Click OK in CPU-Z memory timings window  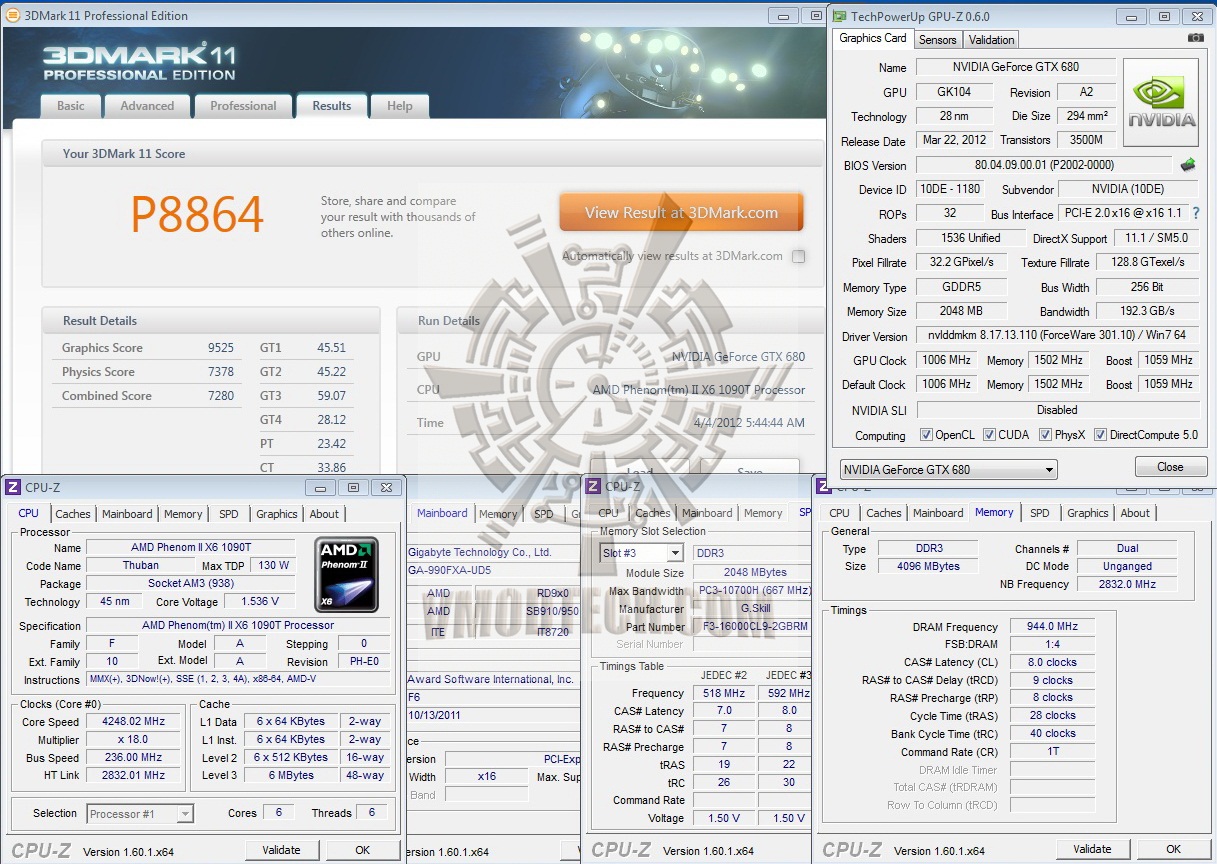[1173, 849]
